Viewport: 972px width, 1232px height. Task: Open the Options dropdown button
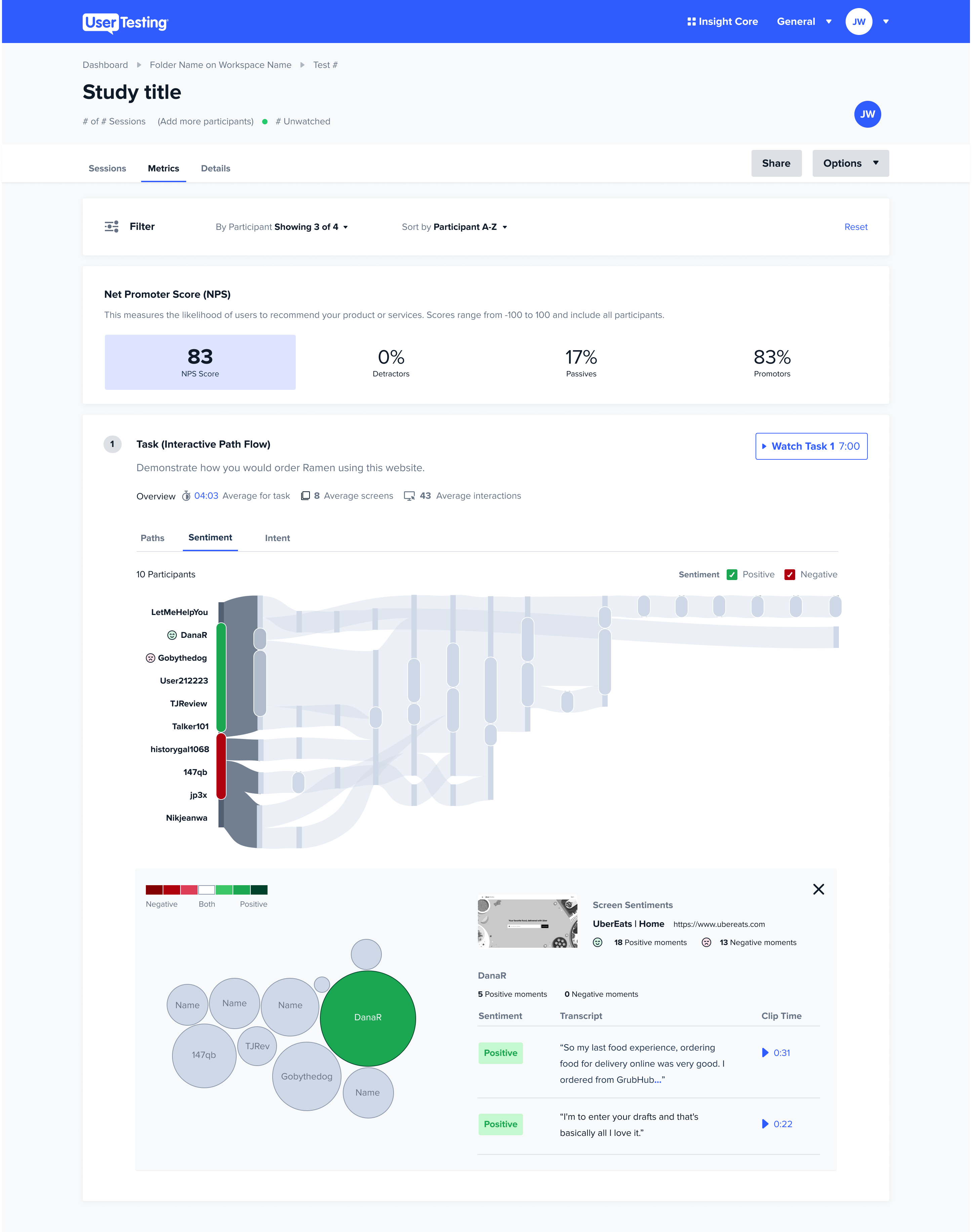tap(850, 163)
